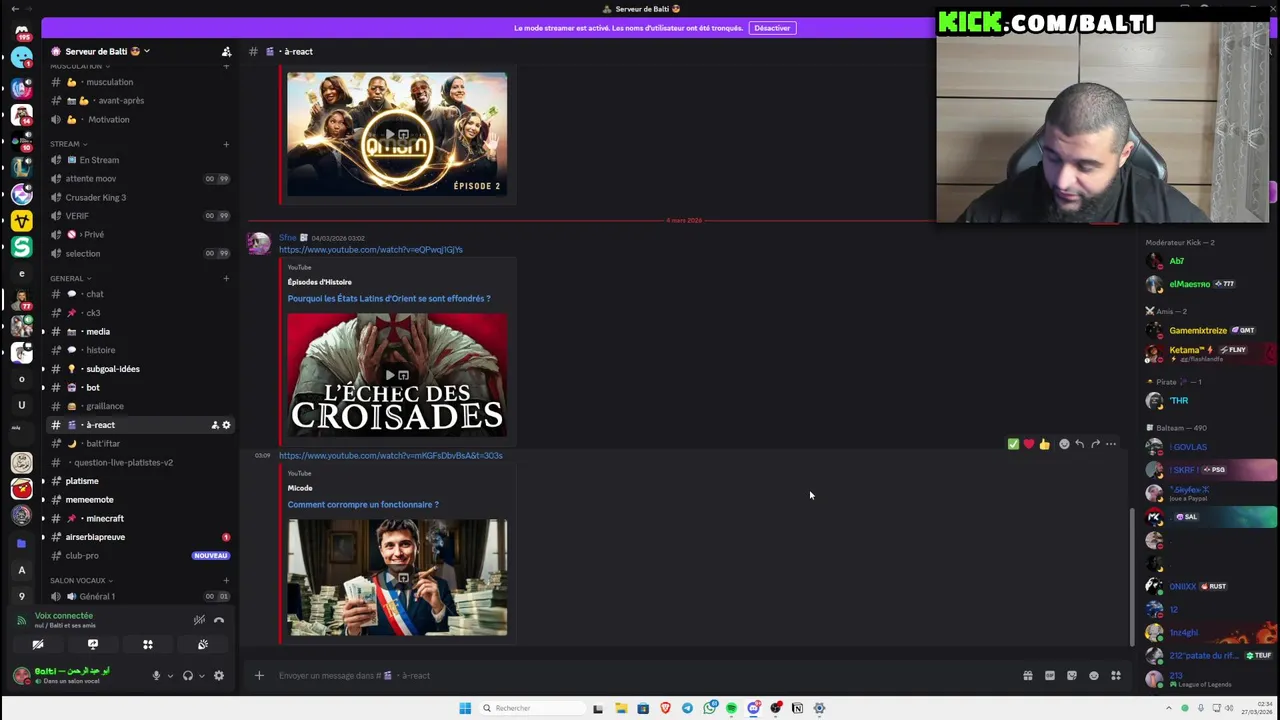Image resolution: width=1280 pixels, height=720 pixels.
Task: Collapse the STREAM category
Action: point(68,144)
